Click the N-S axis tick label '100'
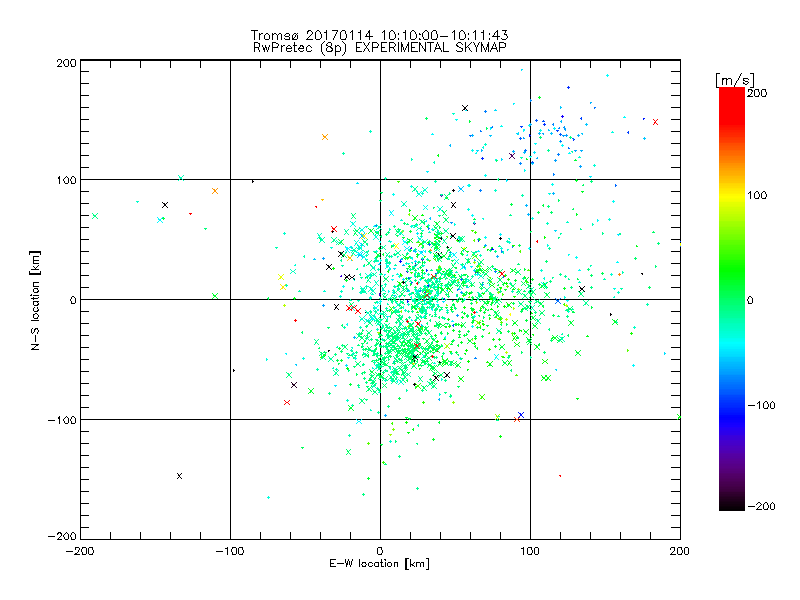800x600 pixels. click(66, 180)
